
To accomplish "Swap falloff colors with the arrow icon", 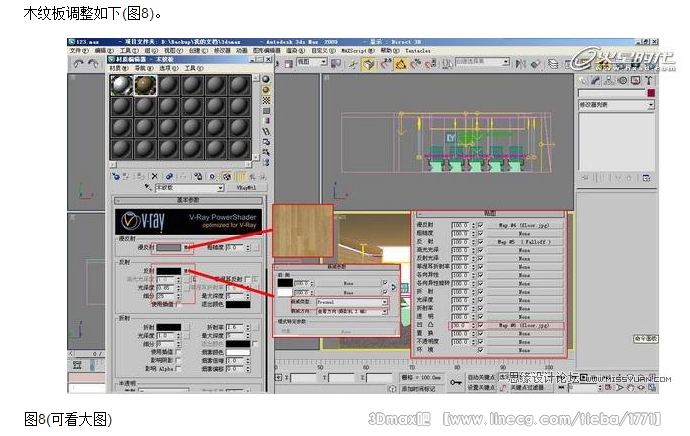I will (393, 287).
